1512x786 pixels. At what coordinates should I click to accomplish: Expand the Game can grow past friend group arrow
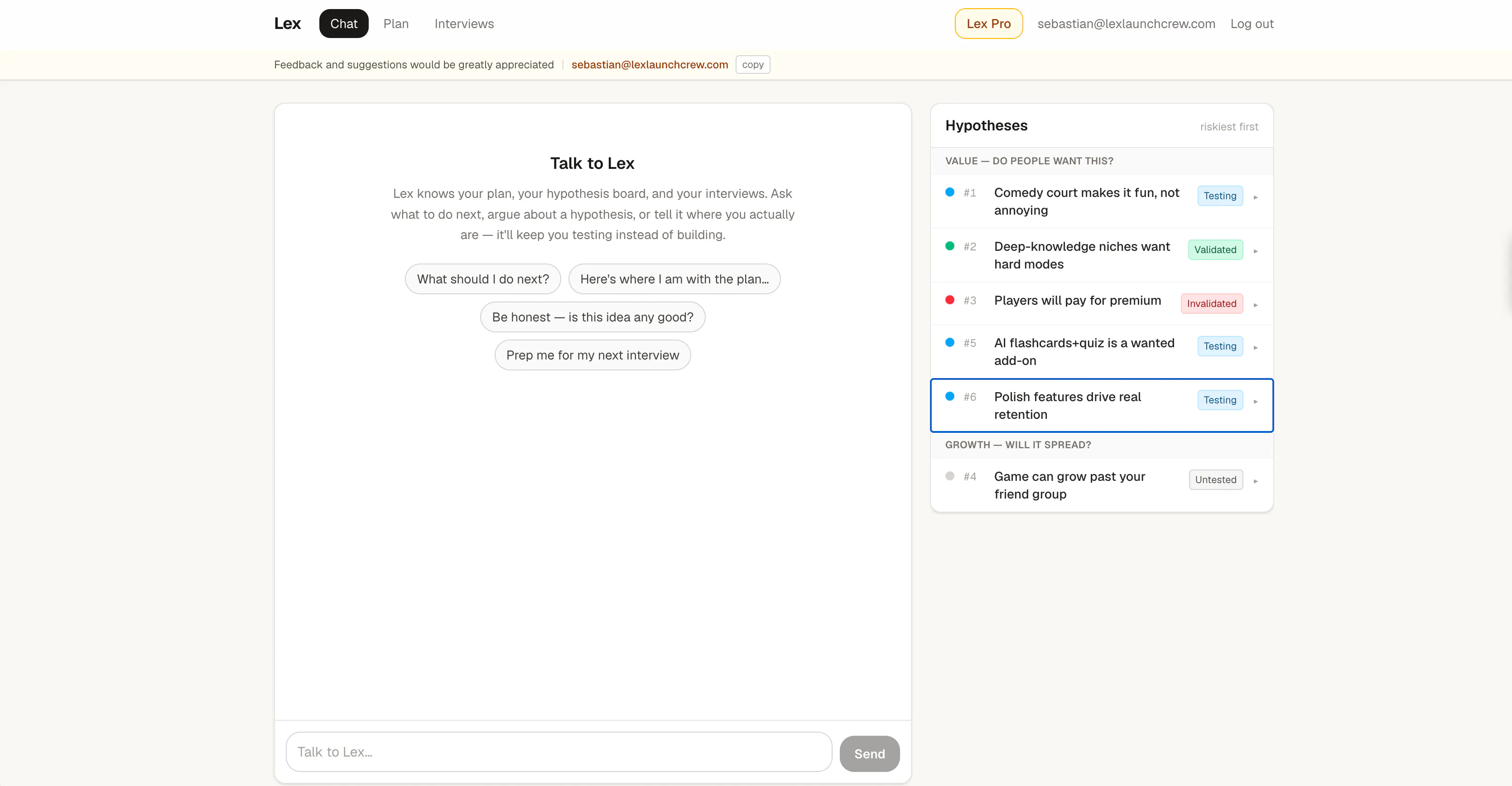pyautogui.click(x=1256, y=481)
